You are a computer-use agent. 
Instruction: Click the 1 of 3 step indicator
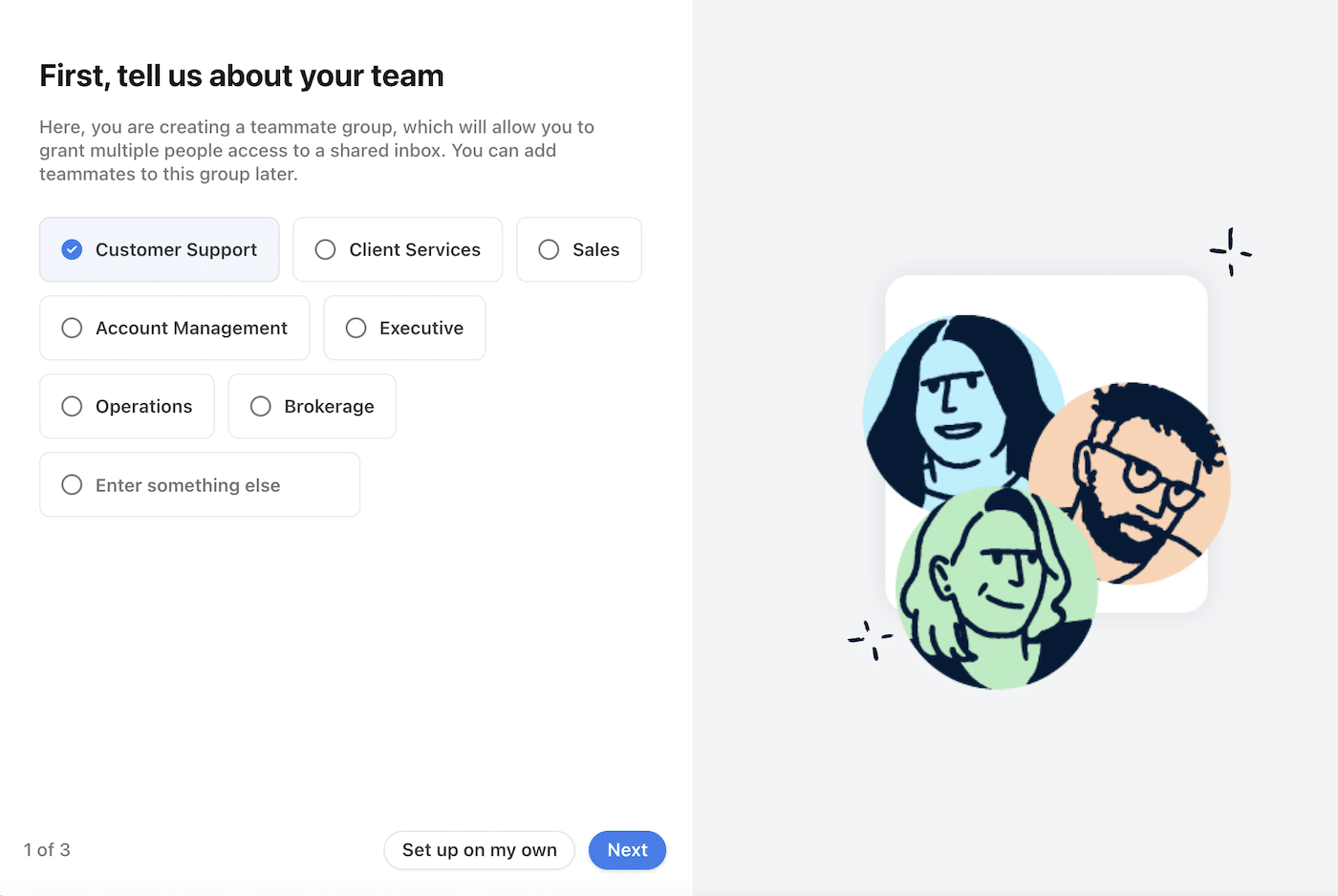pyautogui.click(x=46, y=850)
